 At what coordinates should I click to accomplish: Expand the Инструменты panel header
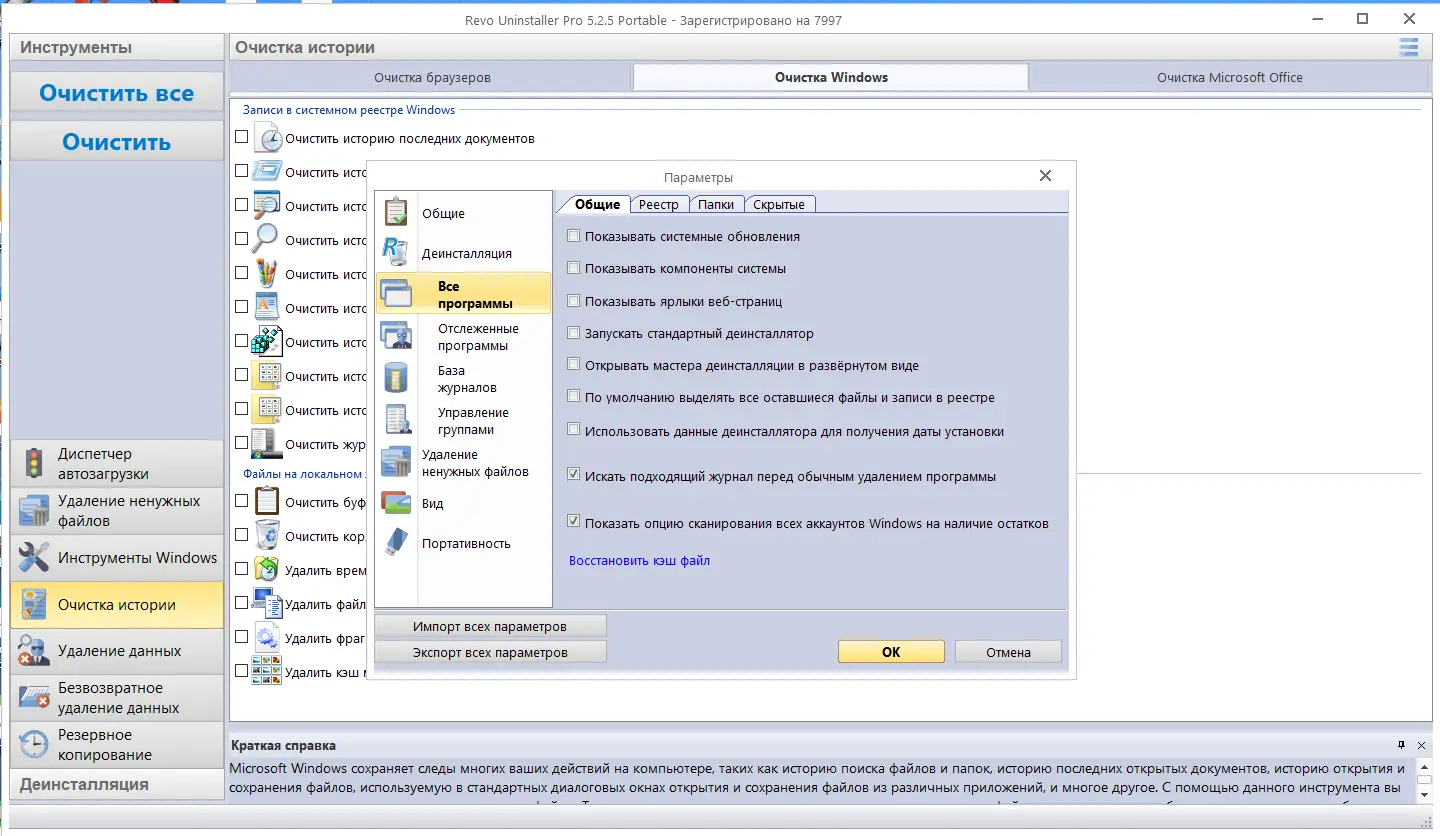click(117, 47)
